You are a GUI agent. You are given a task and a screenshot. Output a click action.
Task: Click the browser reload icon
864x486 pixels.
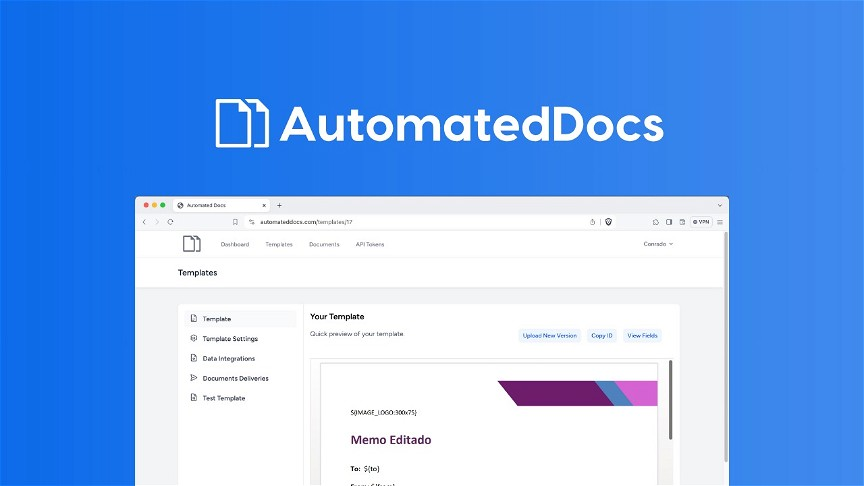[170, 222]
